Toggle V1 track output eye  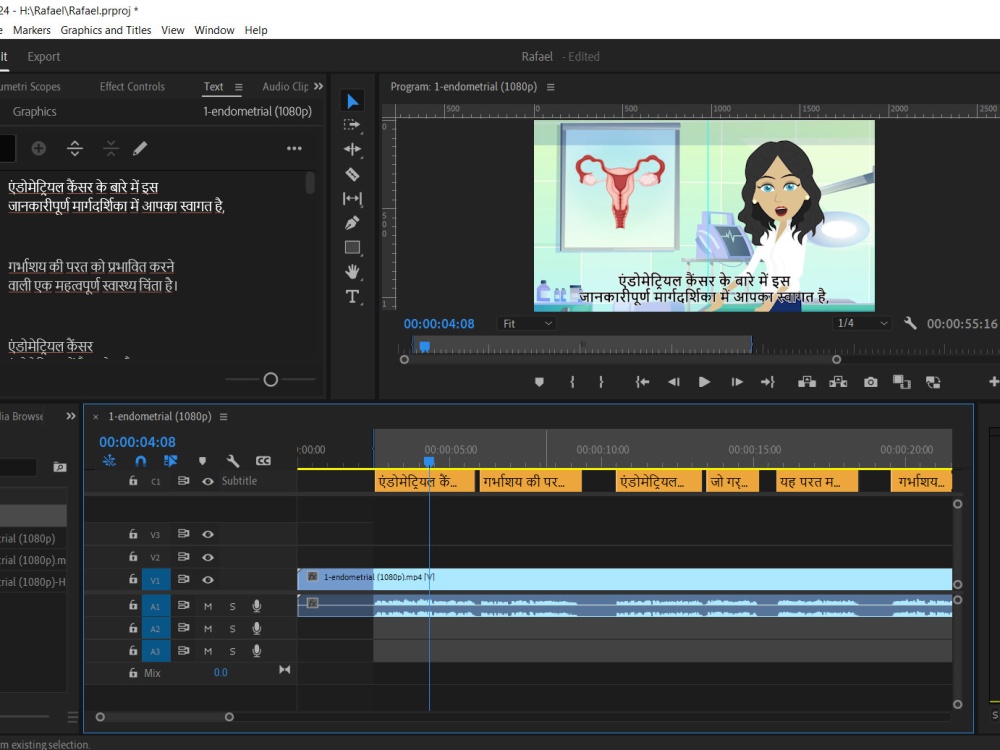tap(208, 580)
